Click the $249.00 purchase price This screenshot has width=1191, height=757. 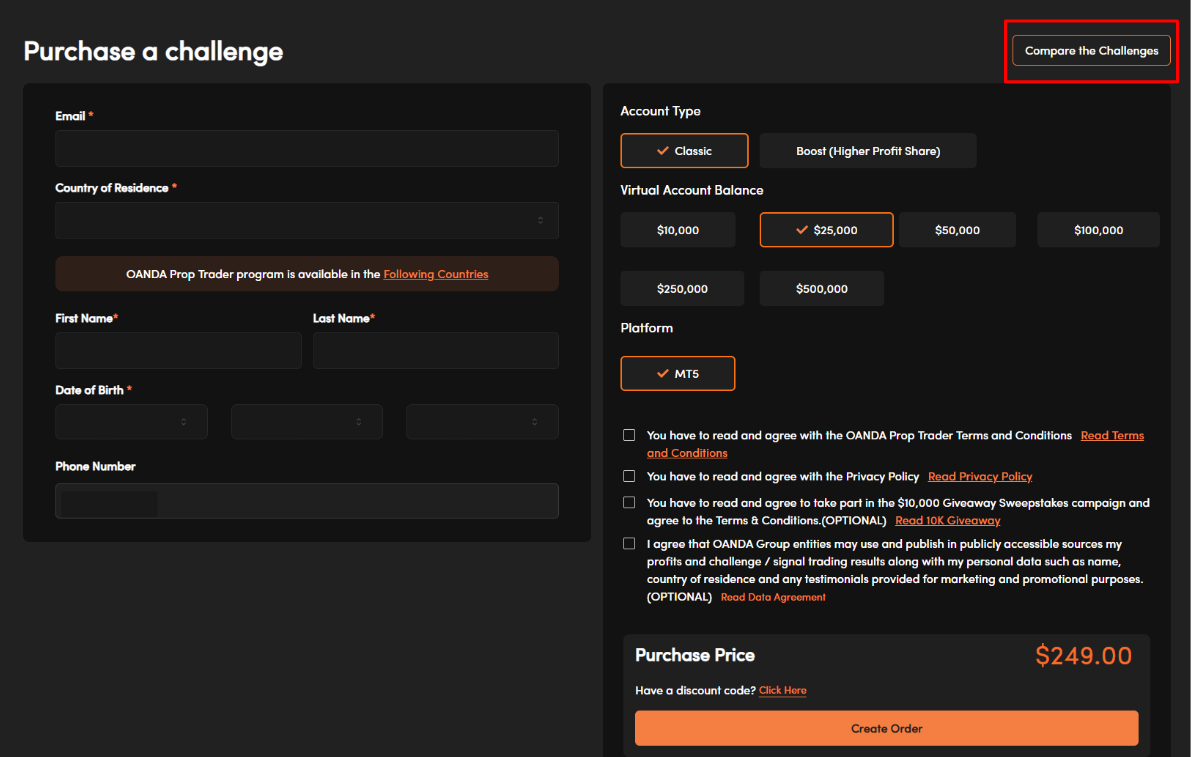1083,655
